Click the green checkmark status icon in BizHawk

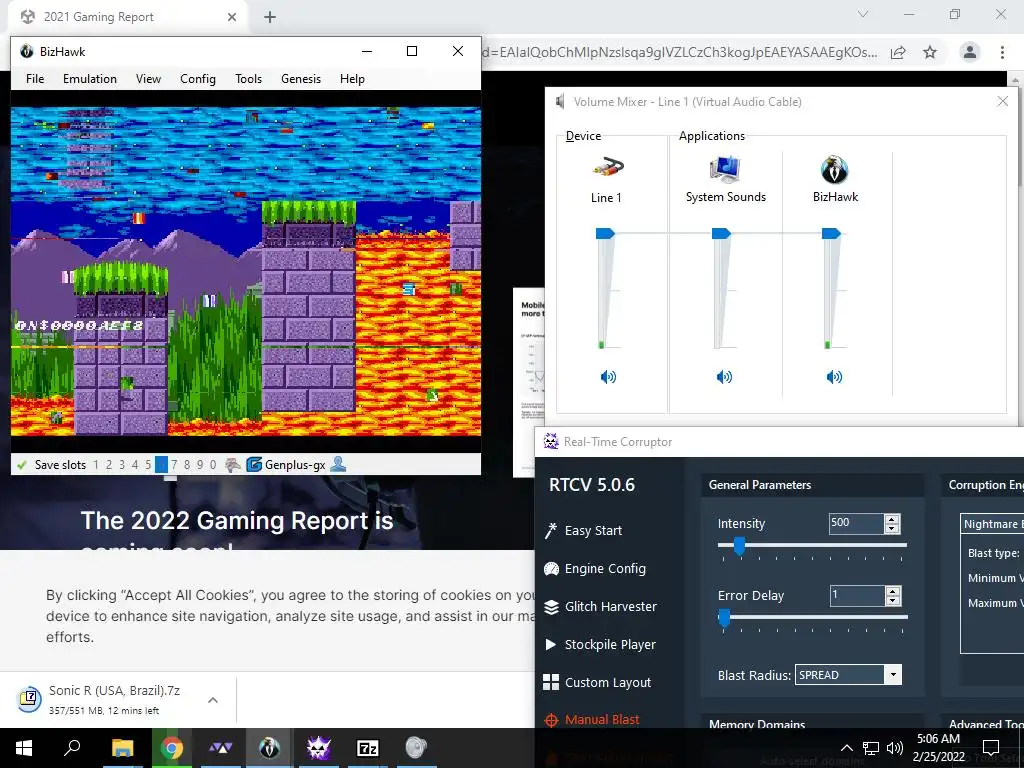22,465
